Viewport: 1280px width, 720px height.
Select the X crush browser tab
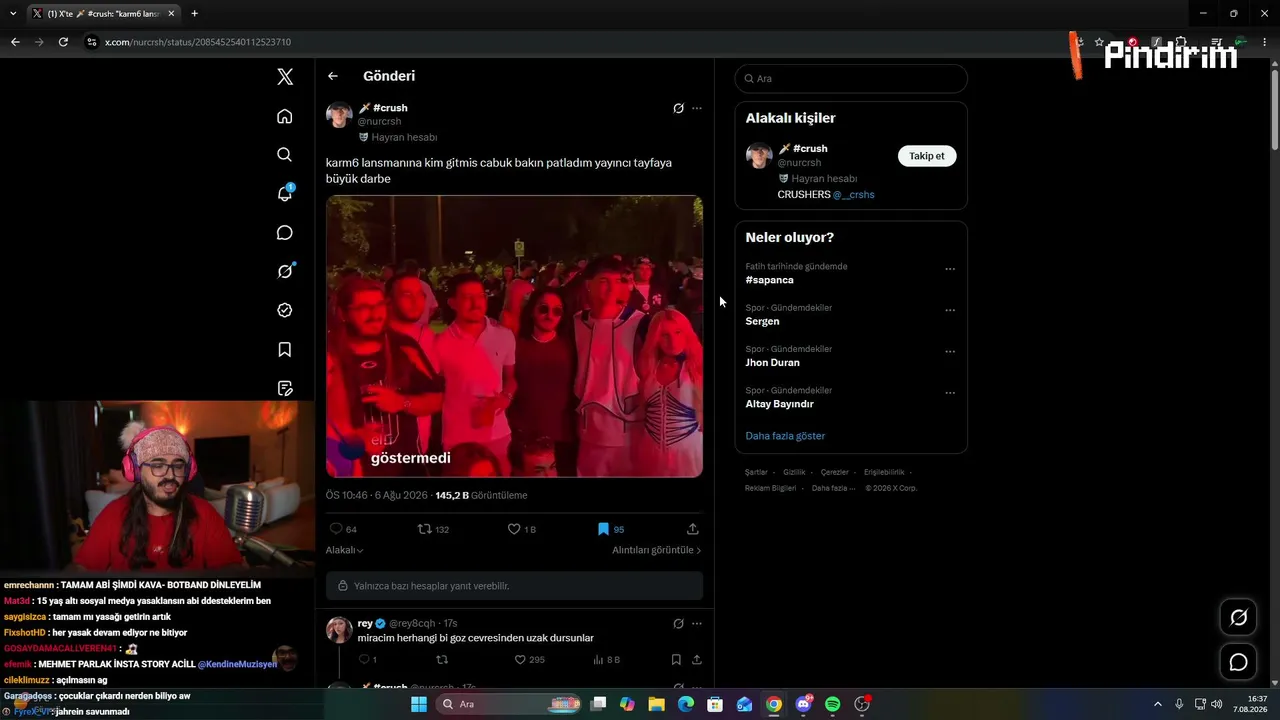point(104,14)
